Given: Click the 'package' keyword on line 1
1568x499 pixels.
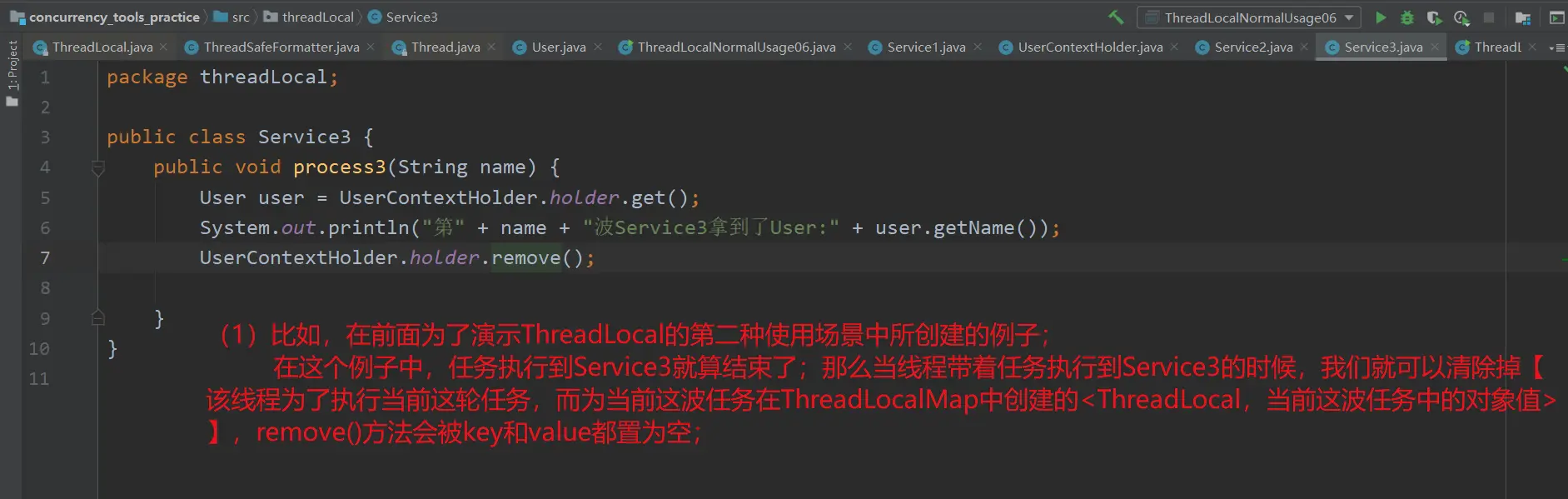Looking at the screenshot, I should tap(147, 77).
